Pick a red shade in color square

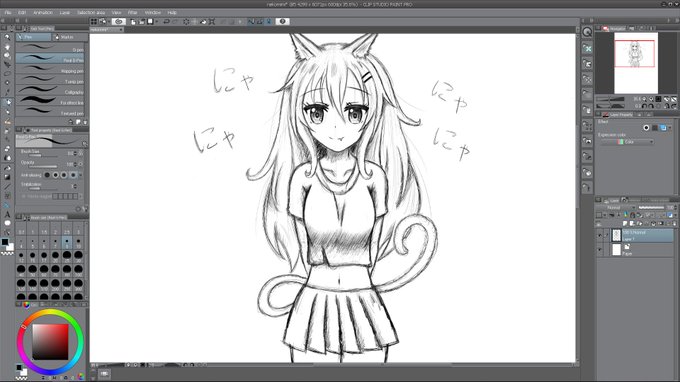pos(50,342)
